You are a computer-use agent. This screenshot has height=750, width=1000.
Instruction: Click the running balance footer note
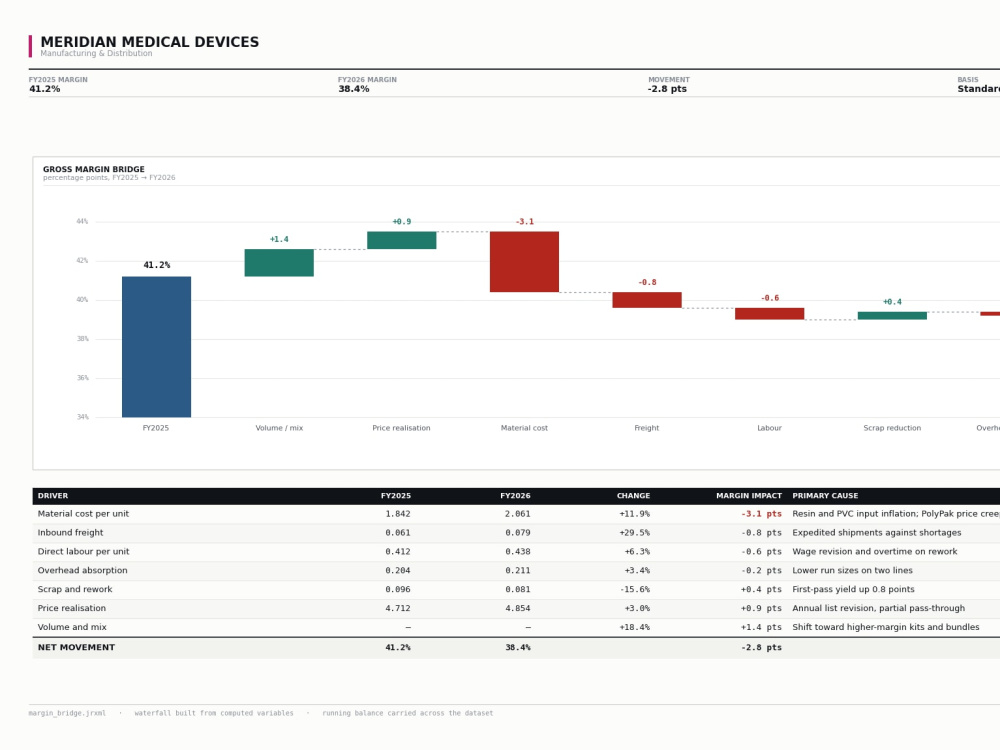coord(408,714)
